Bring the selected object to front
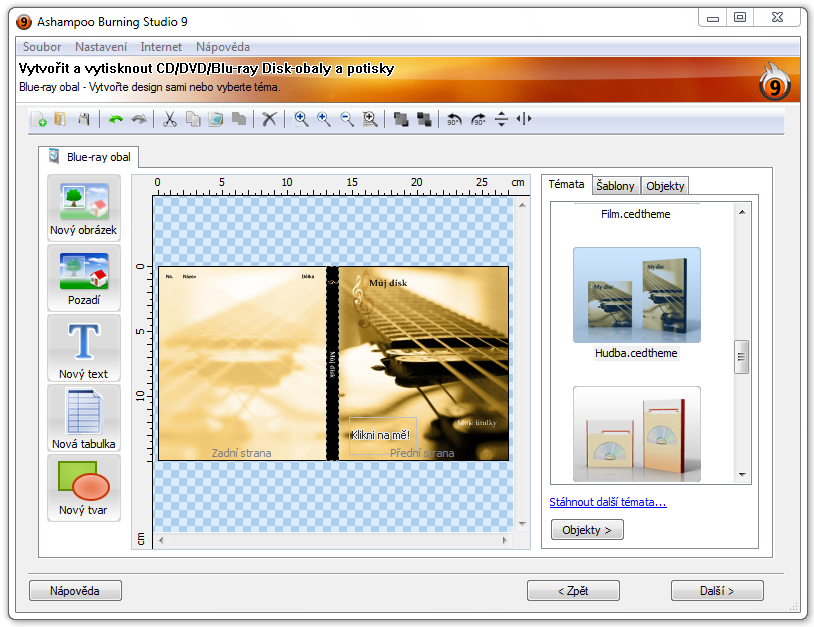Image resolution: width=814 pixels, height=627 pixels. click(x=401, y=119)
